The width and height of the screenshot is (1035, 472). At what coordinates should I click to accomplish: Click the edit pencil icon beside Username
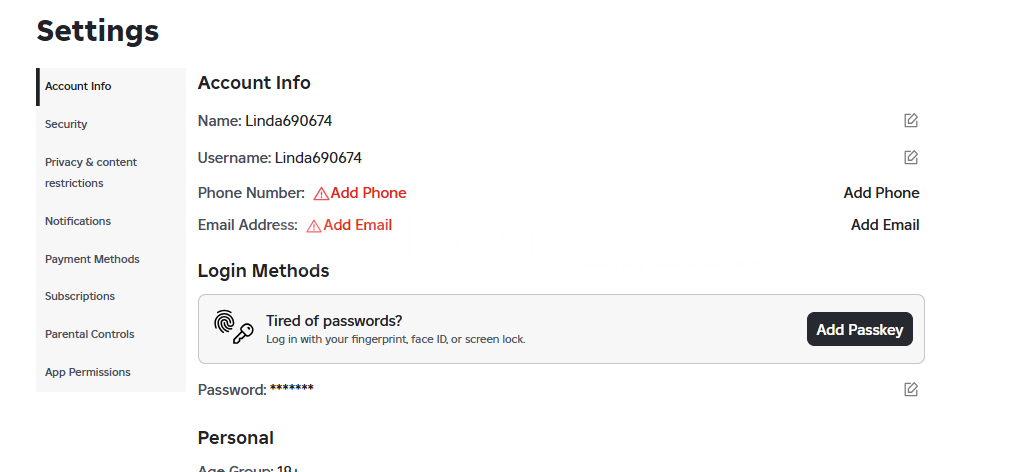click(911, 157)
